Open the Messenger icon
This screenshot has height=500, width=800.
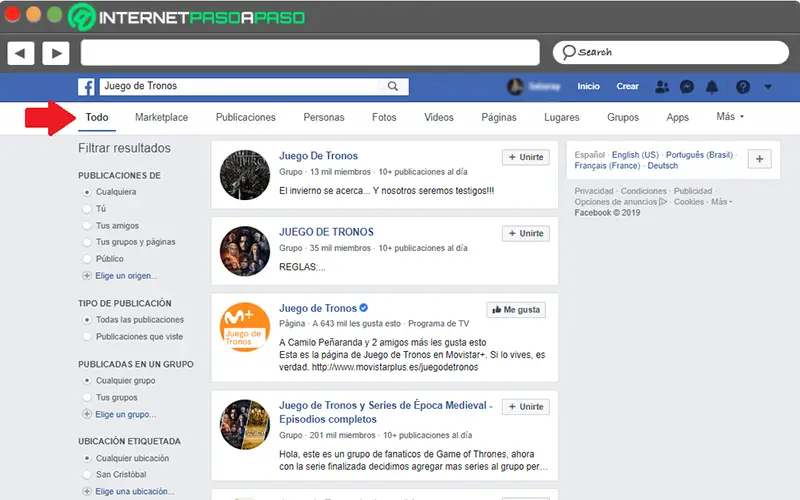[687, 87]
